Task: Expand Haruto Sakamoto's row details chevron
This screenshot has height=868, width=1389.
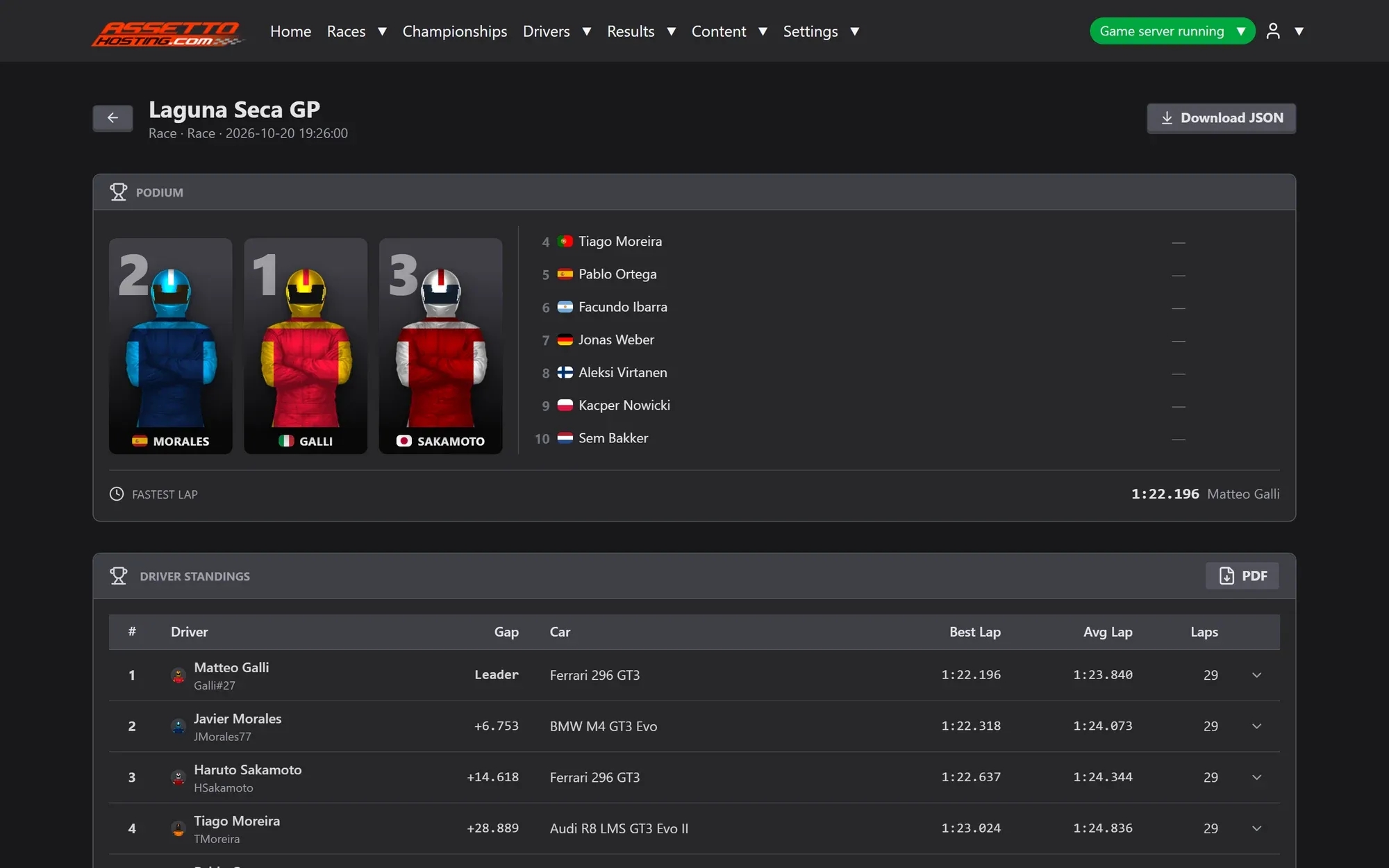Action: tap(1256, 778)
